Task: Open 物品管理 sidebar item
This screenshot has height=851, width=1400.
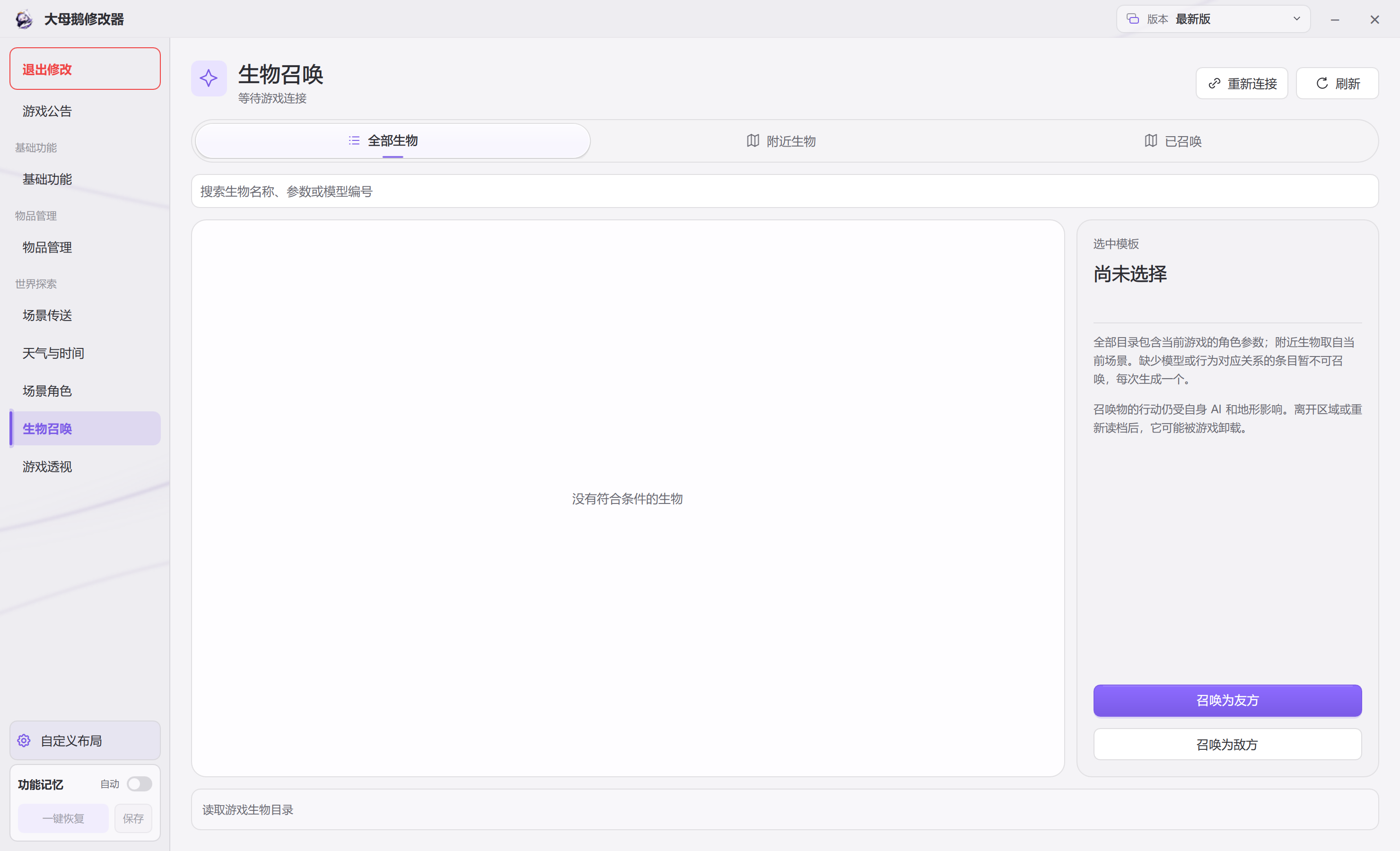Action: (x=85, y=247)
